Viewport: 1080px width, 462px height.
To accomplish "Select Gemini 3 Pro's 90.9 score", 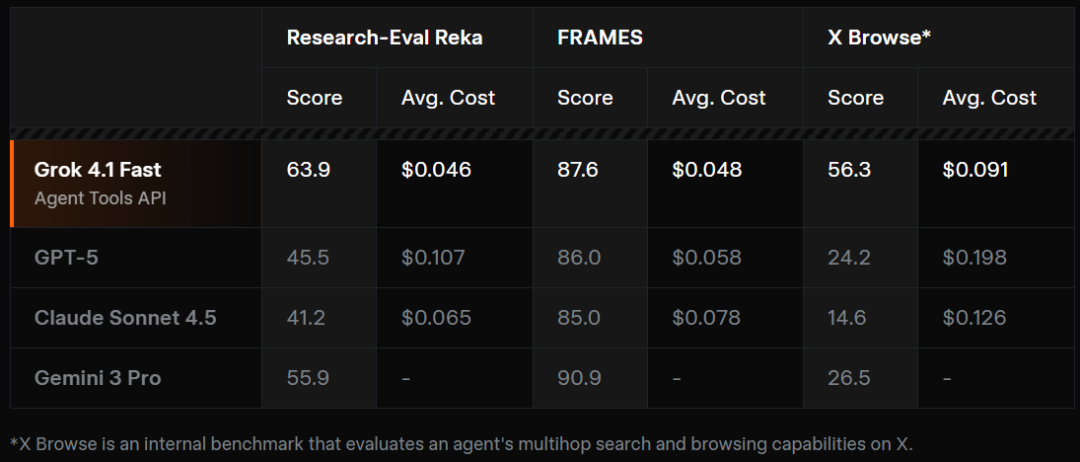I will tap(579, 378).
